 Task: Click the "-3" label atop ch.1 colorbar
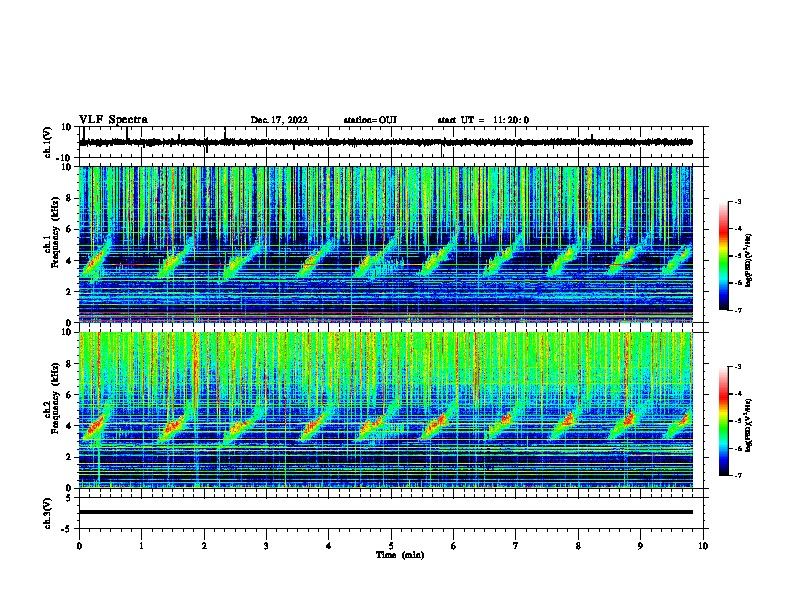pos(737,201)
